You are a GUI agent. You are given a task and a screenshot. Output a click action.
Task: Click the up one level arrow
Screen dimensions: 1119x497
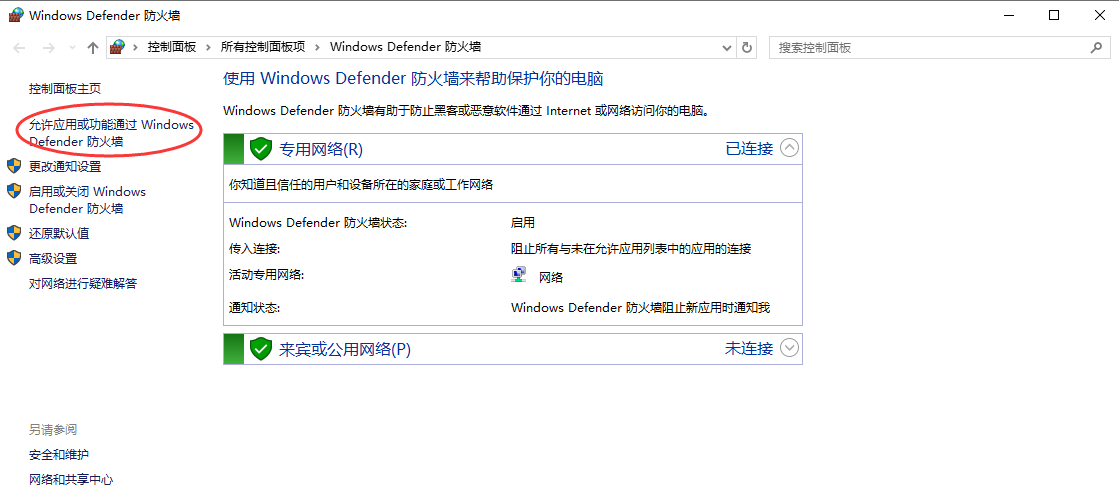tap(93, 47)
